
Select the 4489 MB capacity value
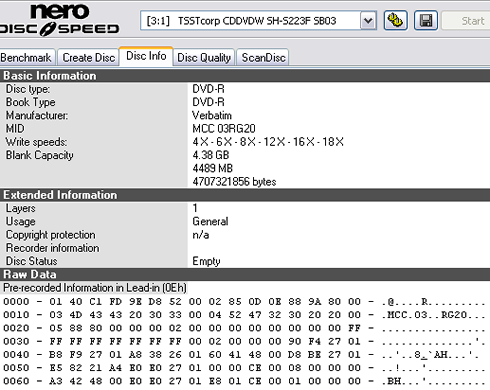pos(212,168)
